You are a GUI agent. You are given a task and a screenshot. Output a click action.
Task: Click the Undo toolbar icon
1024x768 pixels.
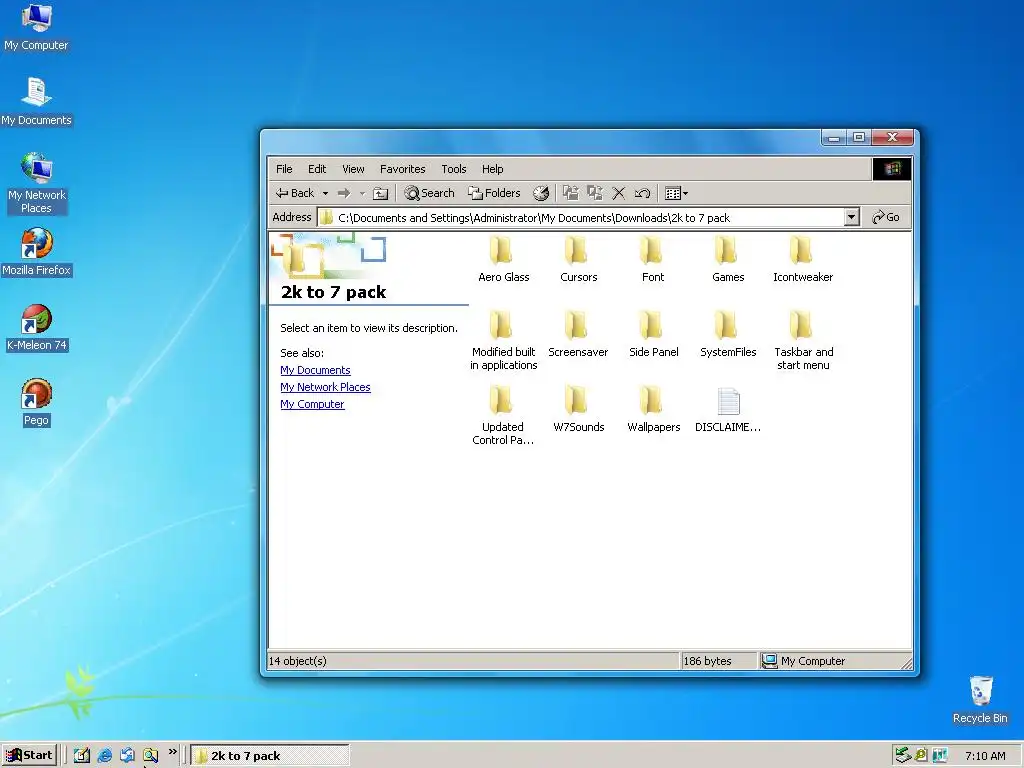[642, 193]
